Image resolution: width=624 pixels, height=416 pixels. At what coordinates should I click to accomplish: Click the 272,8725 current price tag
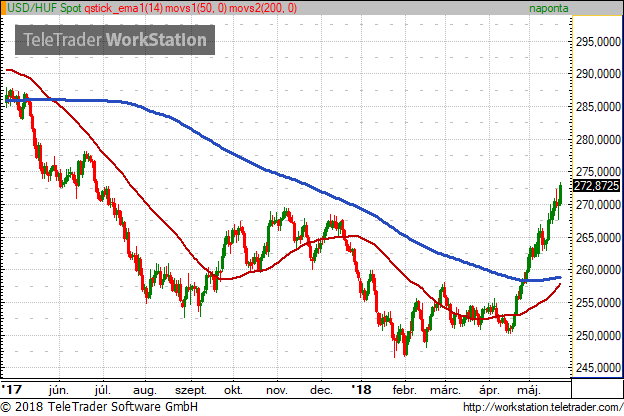pyautogui.click(x=597, y=186)
